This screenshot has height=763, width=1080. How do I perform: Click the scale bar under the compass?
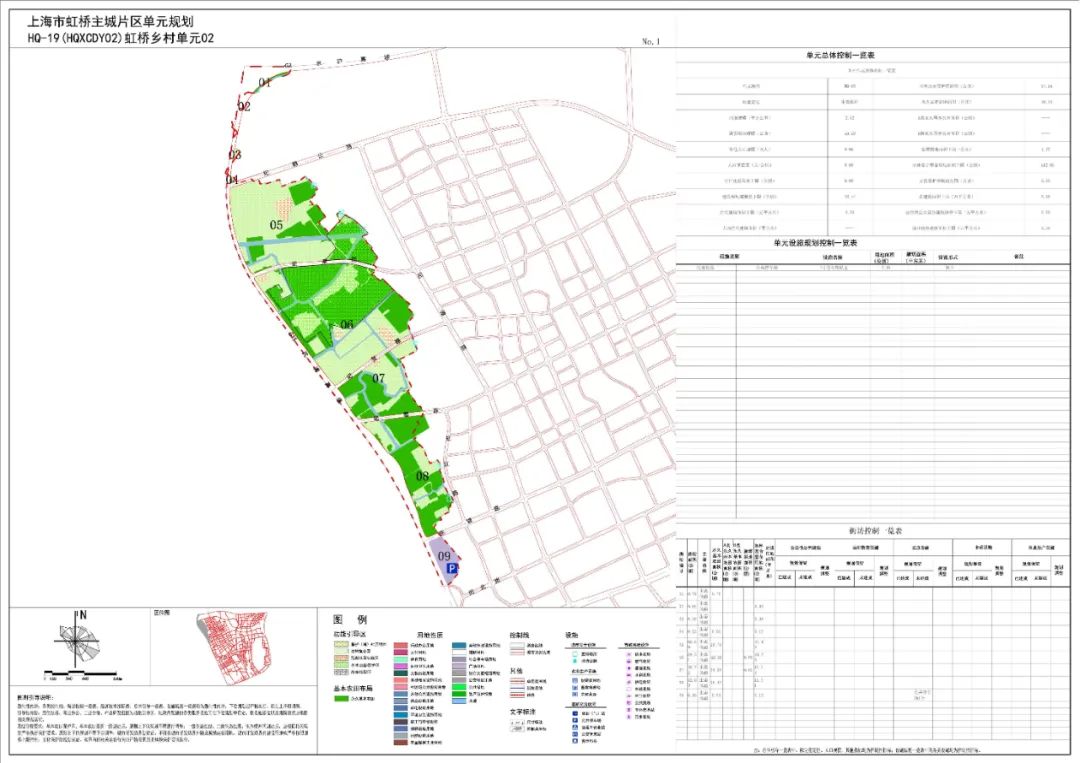[x=82, y=674]
